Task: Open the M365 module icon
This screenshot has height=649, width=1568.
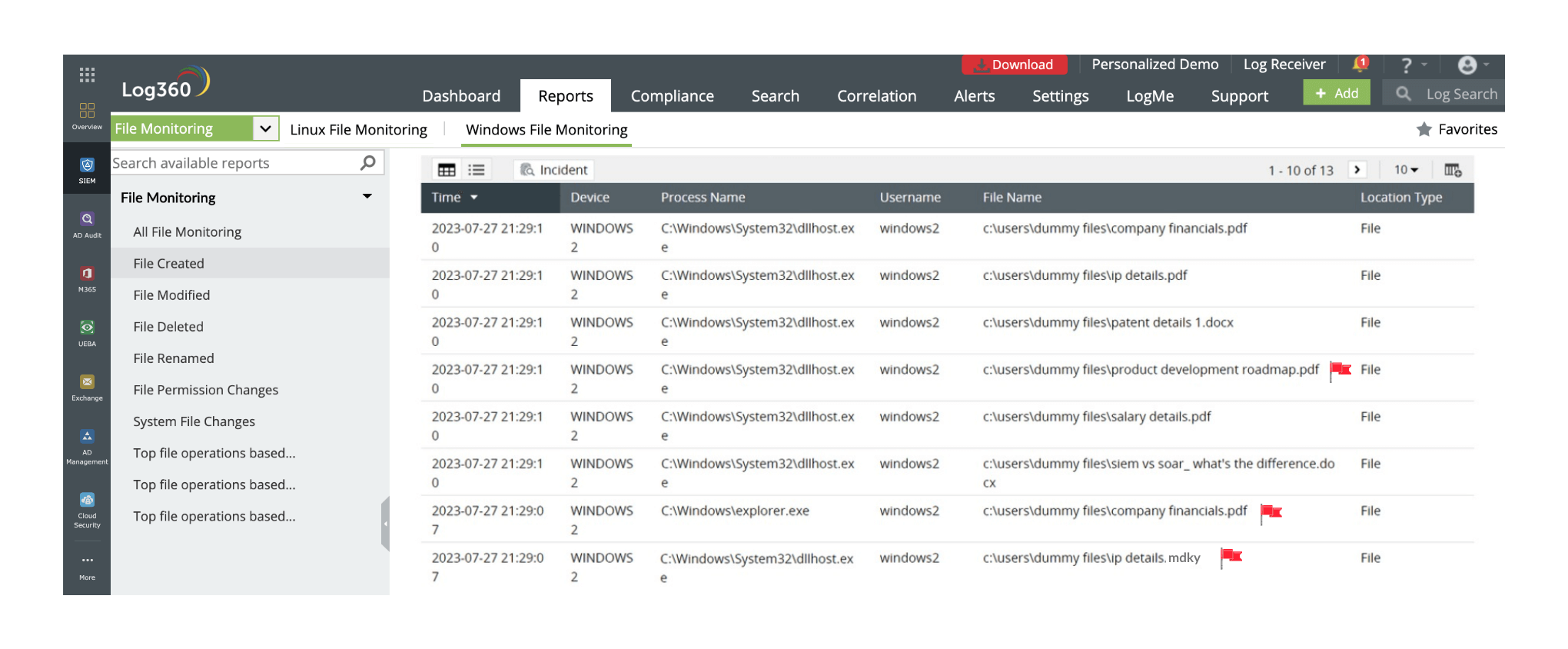Action: [x=87, y=278]
